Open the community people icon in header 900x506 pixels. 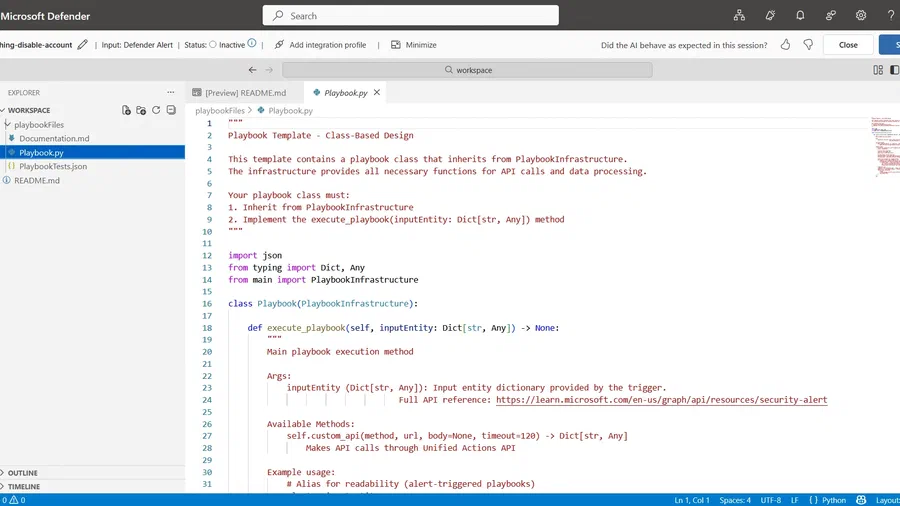(831, 16)
